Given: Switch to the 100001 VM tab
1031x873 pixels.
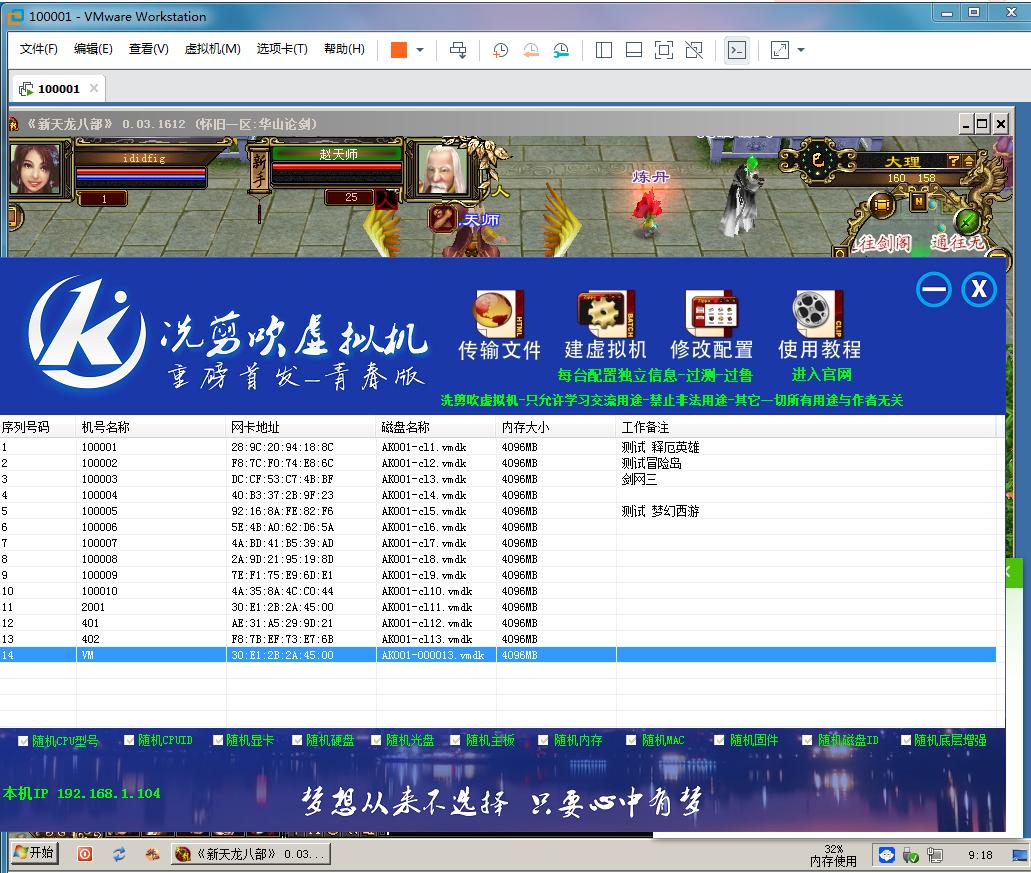Looking at the screenshot, I should click(x=58, y=89).
